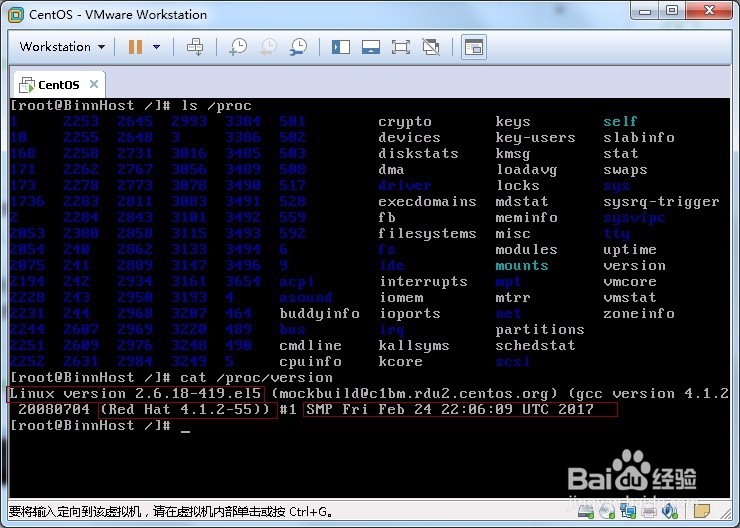Click the 'zoneinfo' entry
Image resolution: width=740 pixels, height=528 pixels.
[639, 313]
